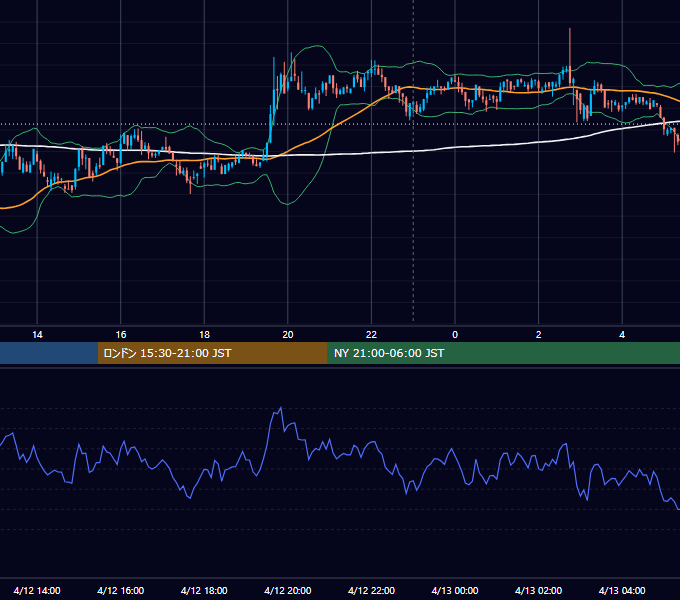This screenshot has height=600, width=680.
Task: Click the NY 21:00-06:00 JST session bar
Action: click(503, 353)
